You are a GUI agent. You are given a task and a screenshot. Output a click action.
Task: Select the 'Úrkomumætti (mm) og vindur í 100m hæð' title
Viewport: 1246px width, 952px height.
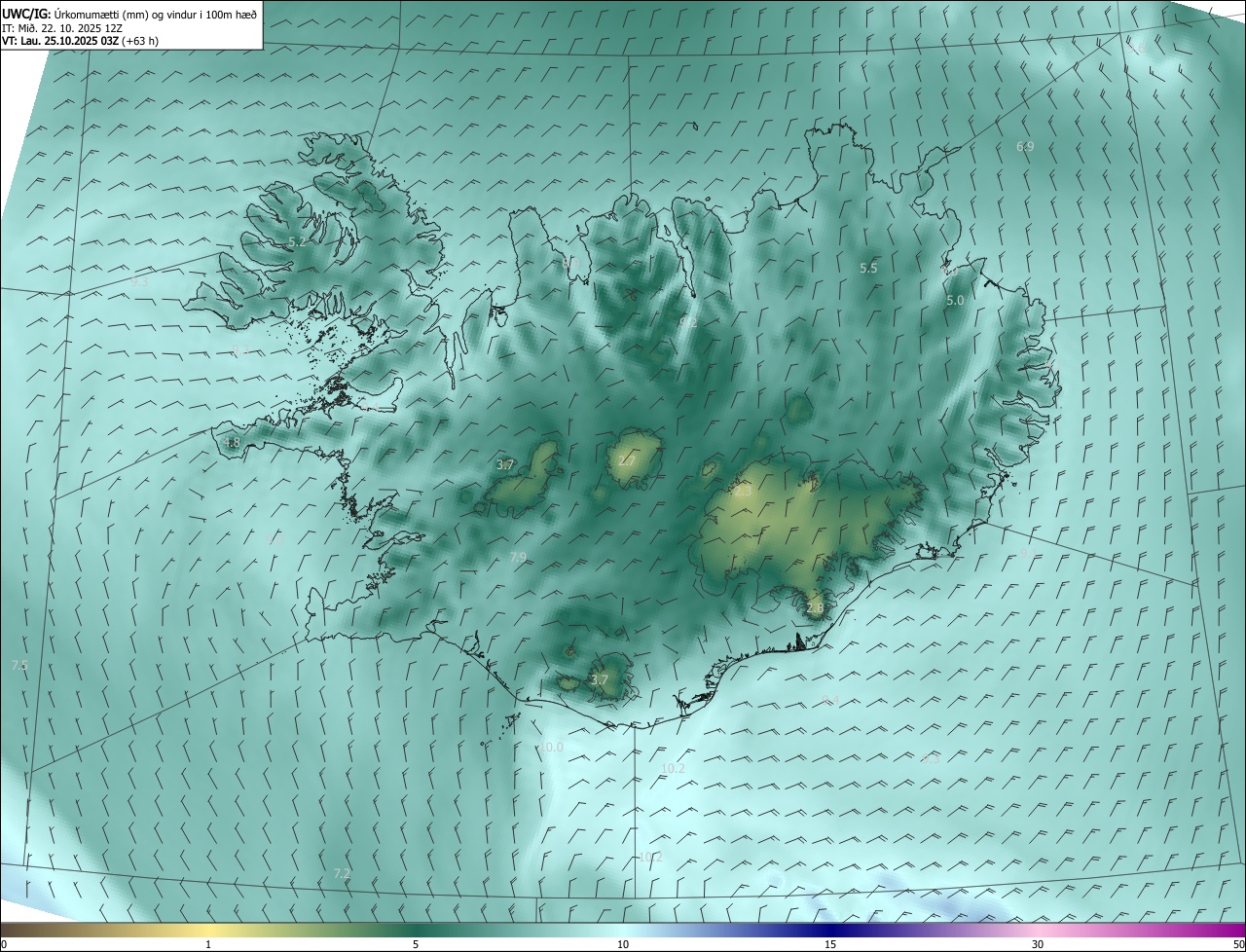[x=156, y=14]
